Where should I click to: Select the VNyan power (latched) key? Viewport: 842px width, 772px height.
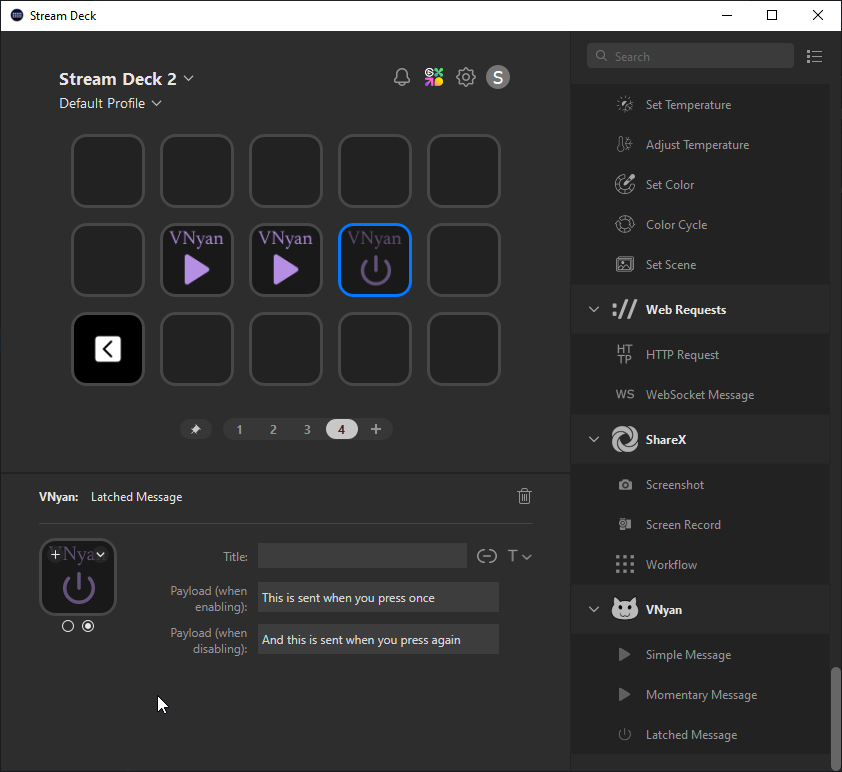375,260
